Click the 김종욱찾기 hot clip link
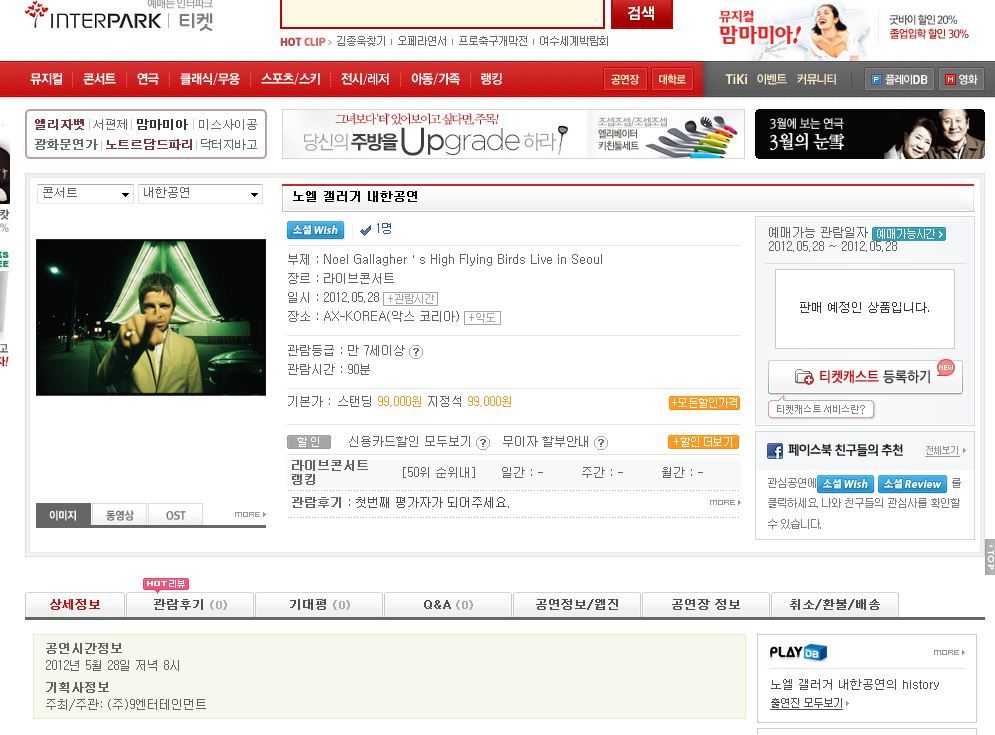995x735 pixels. (x=360, y=41)
